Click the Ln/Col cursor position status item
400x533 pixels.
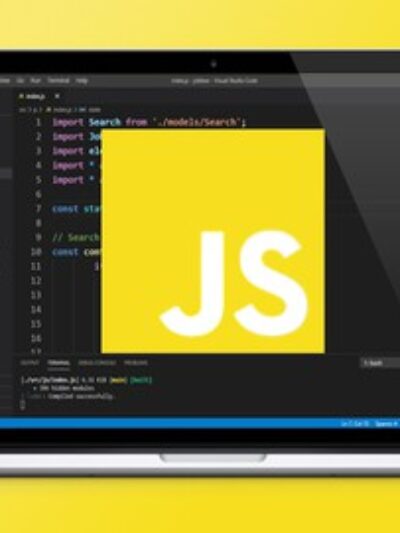coord(354,424)
